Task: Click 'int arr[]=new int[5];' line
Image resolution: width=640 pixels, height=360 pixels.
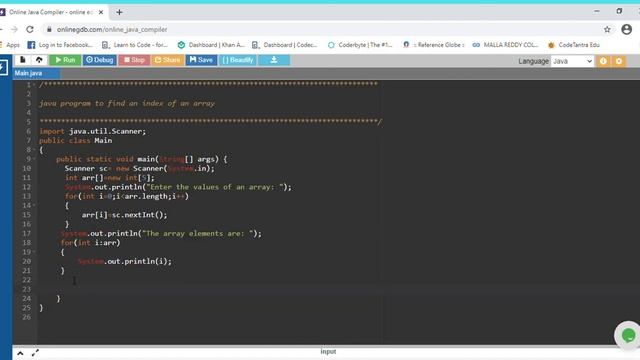Action: click(x=109, y=178)
